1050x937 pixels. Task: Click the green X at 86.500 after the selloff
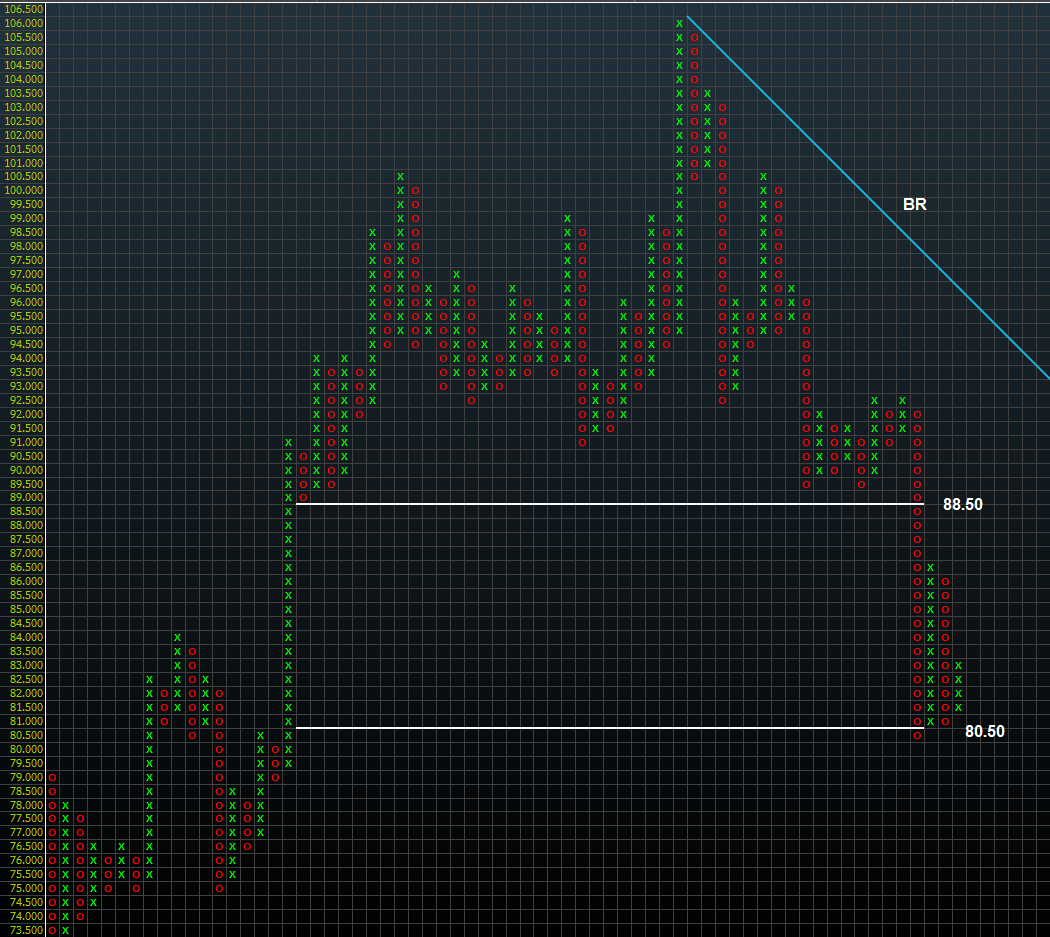(931, 567)
